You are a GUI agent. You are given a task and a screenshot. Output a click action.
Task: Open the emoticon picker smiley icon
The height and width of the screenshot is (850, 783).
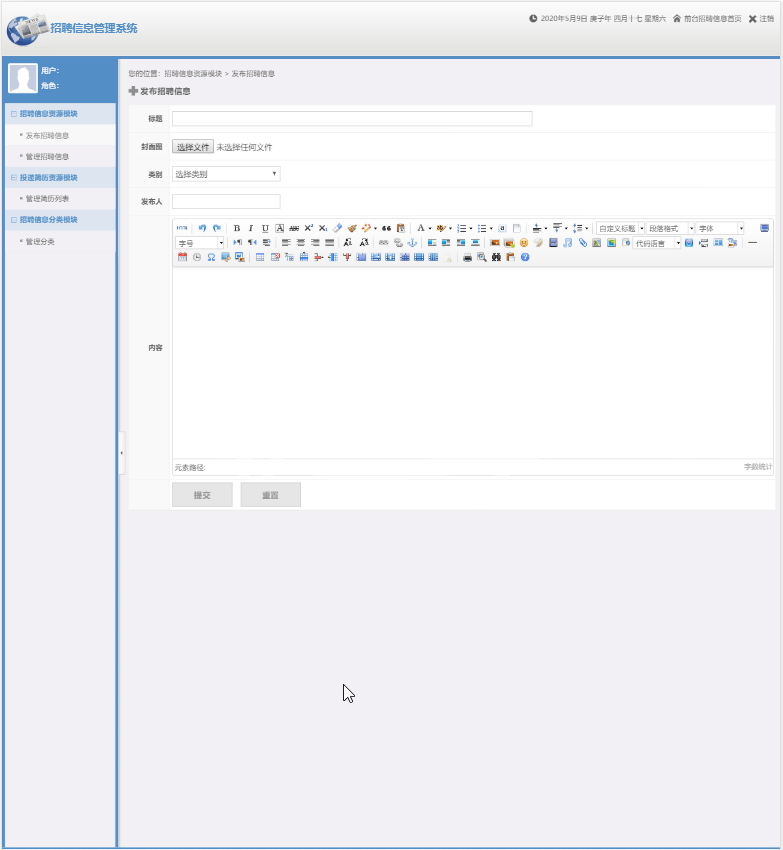(x=524, y=243)
